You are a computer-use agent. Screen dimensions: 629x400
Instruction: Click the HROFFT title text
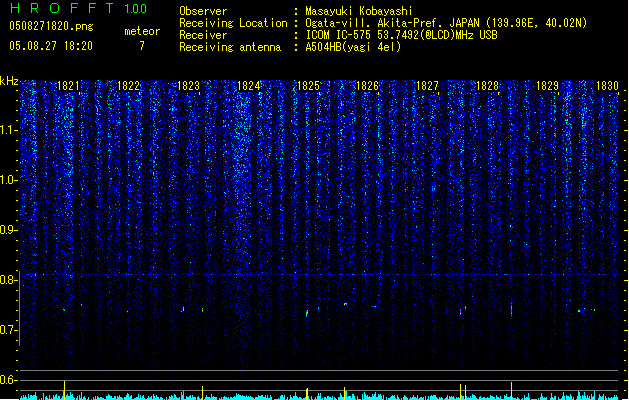[x=61, y=8]
